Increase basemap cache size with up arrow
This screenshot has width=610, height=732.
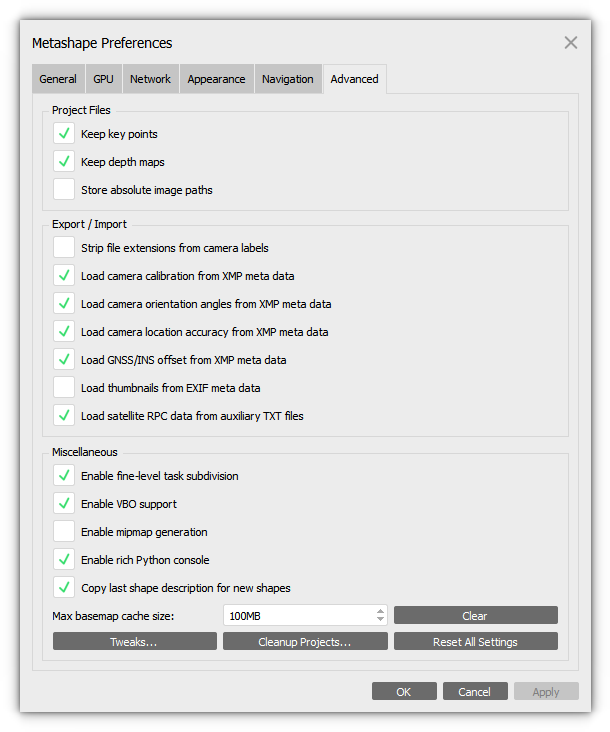pos(380,611)
